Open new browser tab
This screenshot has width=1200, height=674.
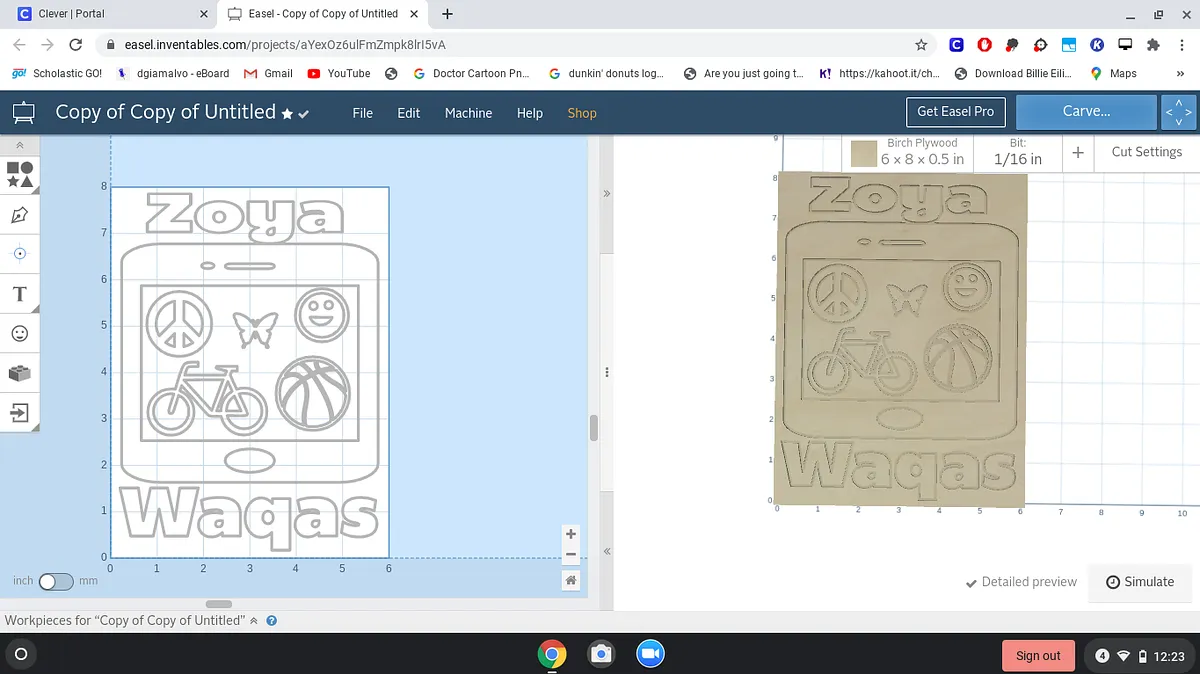pyautogui.click(x=447, y=14)
